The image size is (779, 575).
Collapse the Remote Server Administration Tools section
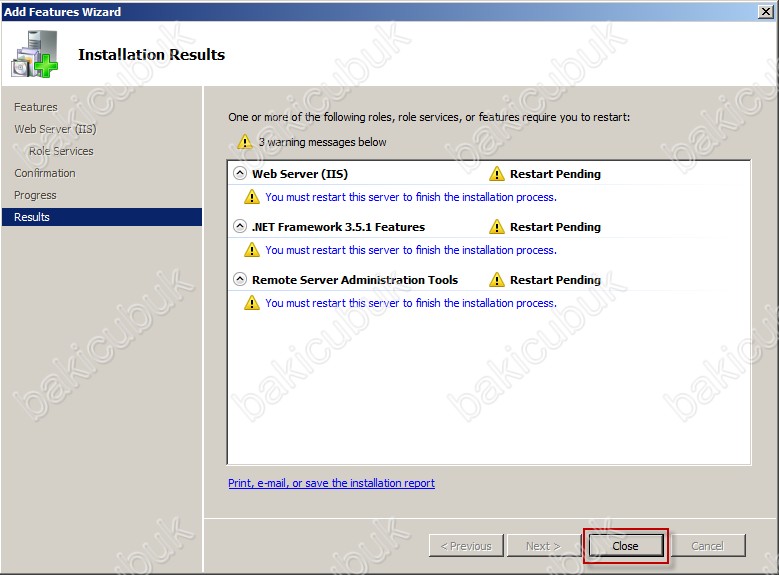[239, 279]
